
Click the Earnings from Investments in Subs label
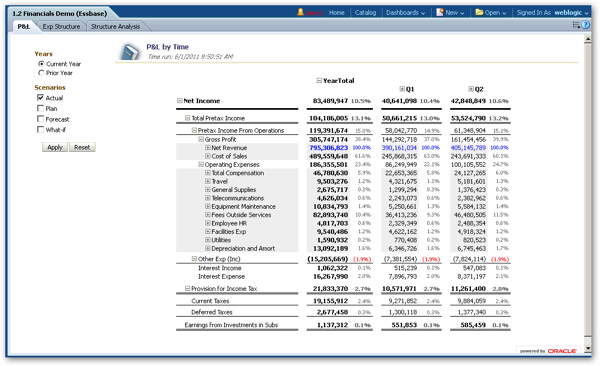[x=231, y=325]
